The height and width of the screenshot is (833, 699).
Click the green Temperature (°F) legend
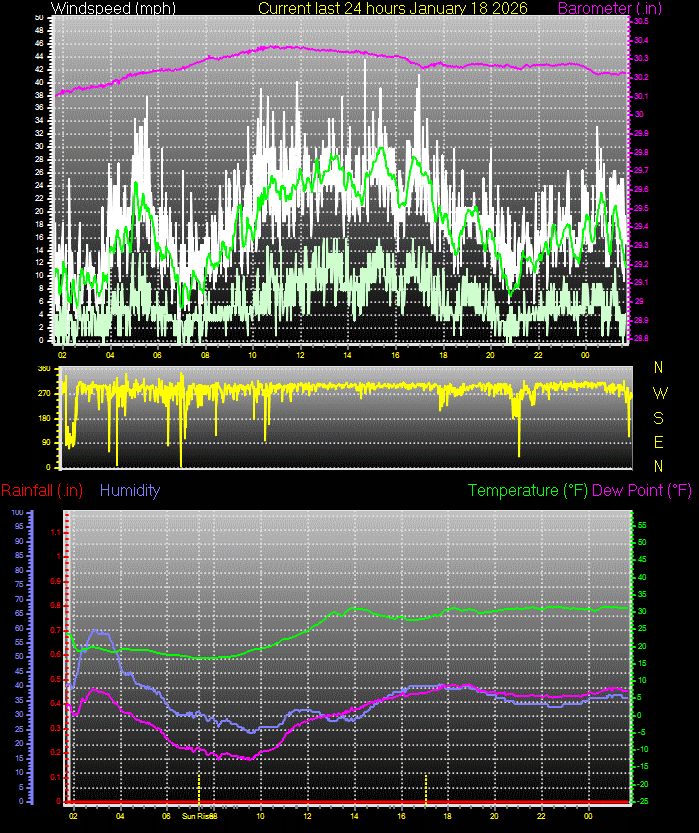coord(528,490)
